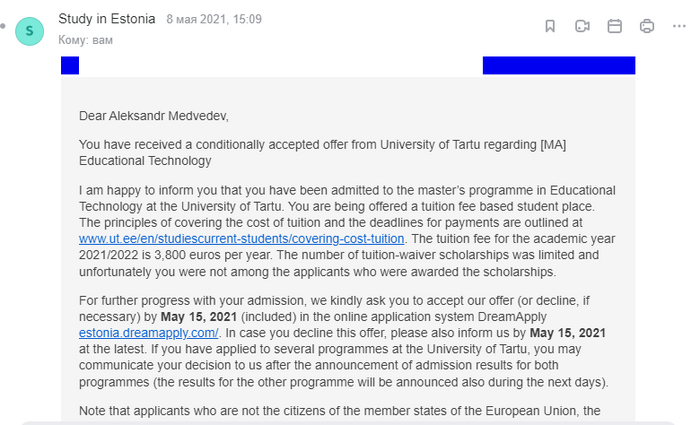700x425 pixels.
Task: Click the video call camera icon
Action: coord(582,27)
